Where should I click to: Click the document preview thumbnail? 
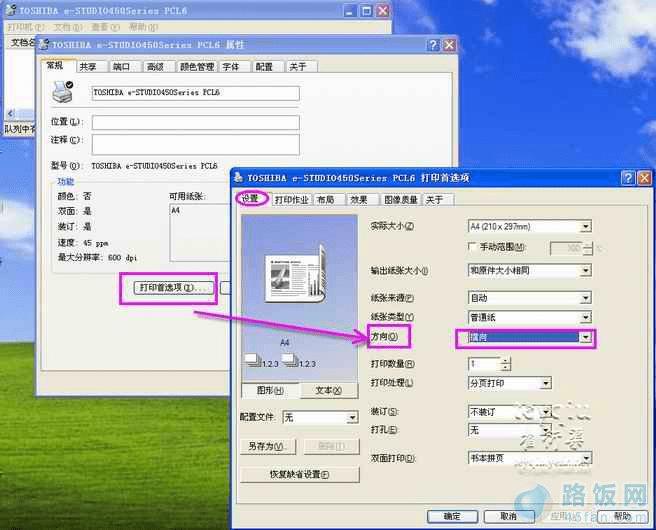[x=296, y=274]
